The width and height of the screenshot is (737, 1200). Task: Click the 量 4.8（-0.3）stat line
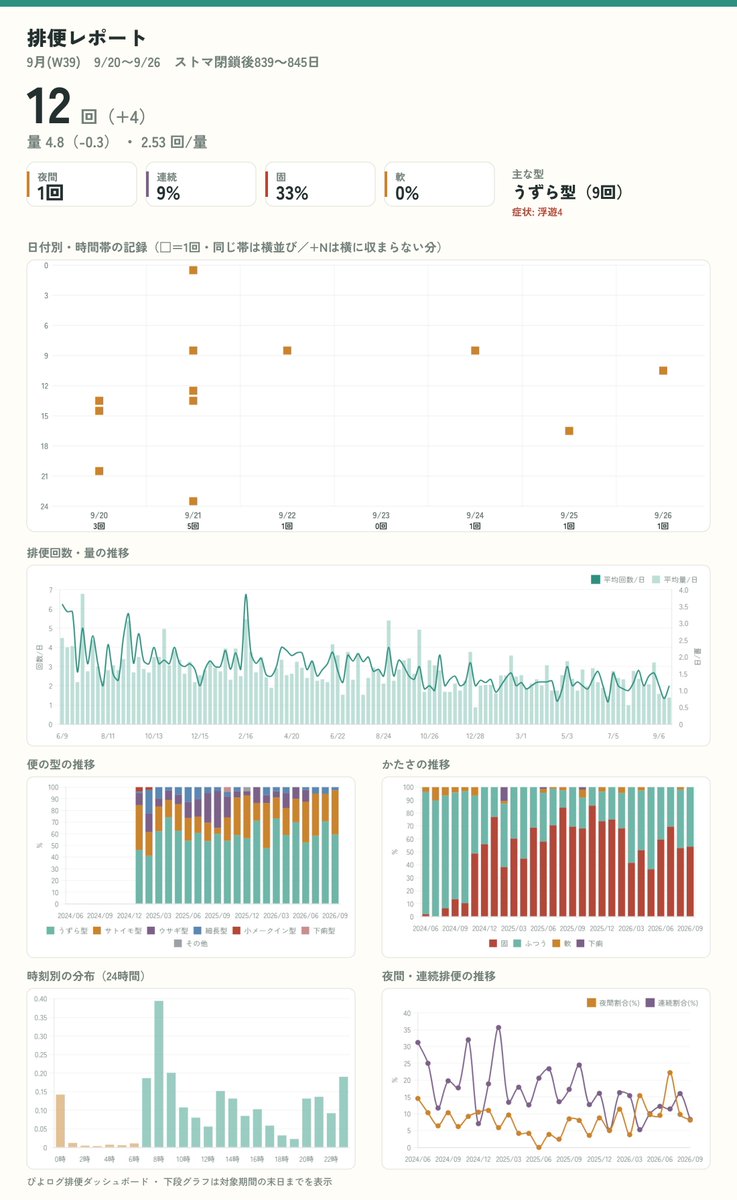click(69, 142)
